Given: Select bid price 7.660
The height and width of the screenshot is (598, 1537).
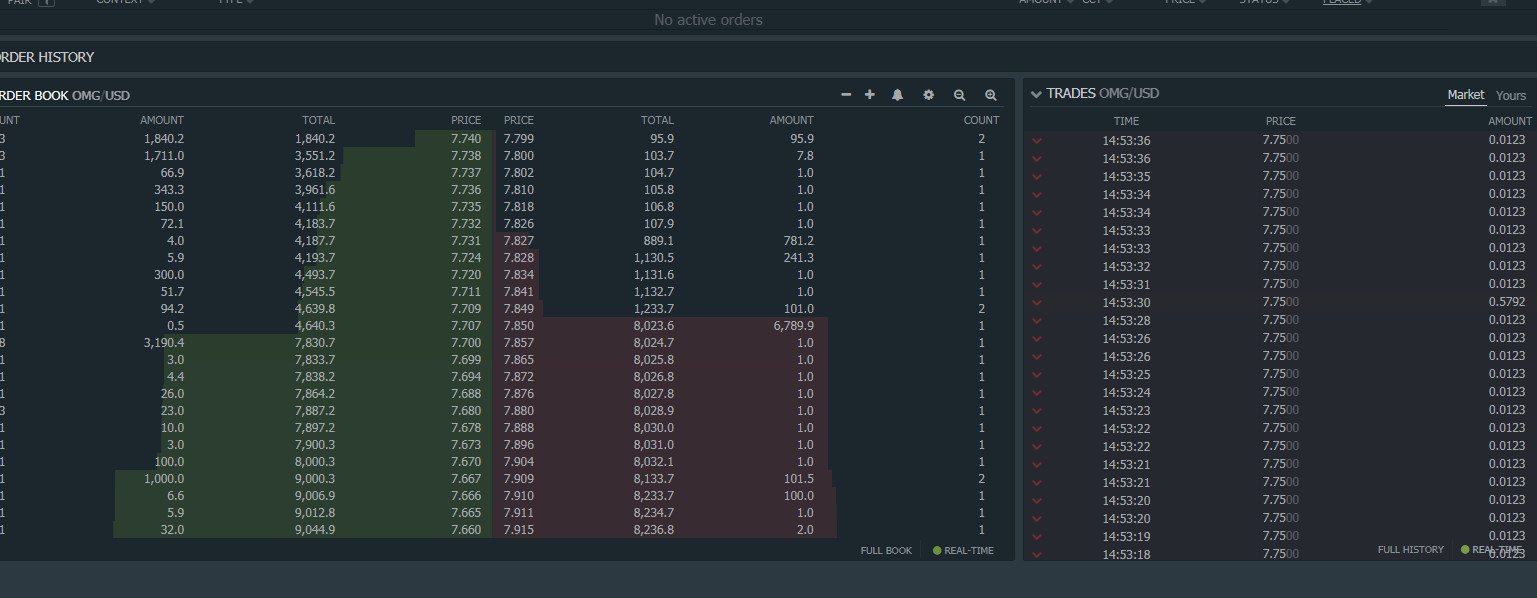Looking at the screenshot, I should (465, 530).
